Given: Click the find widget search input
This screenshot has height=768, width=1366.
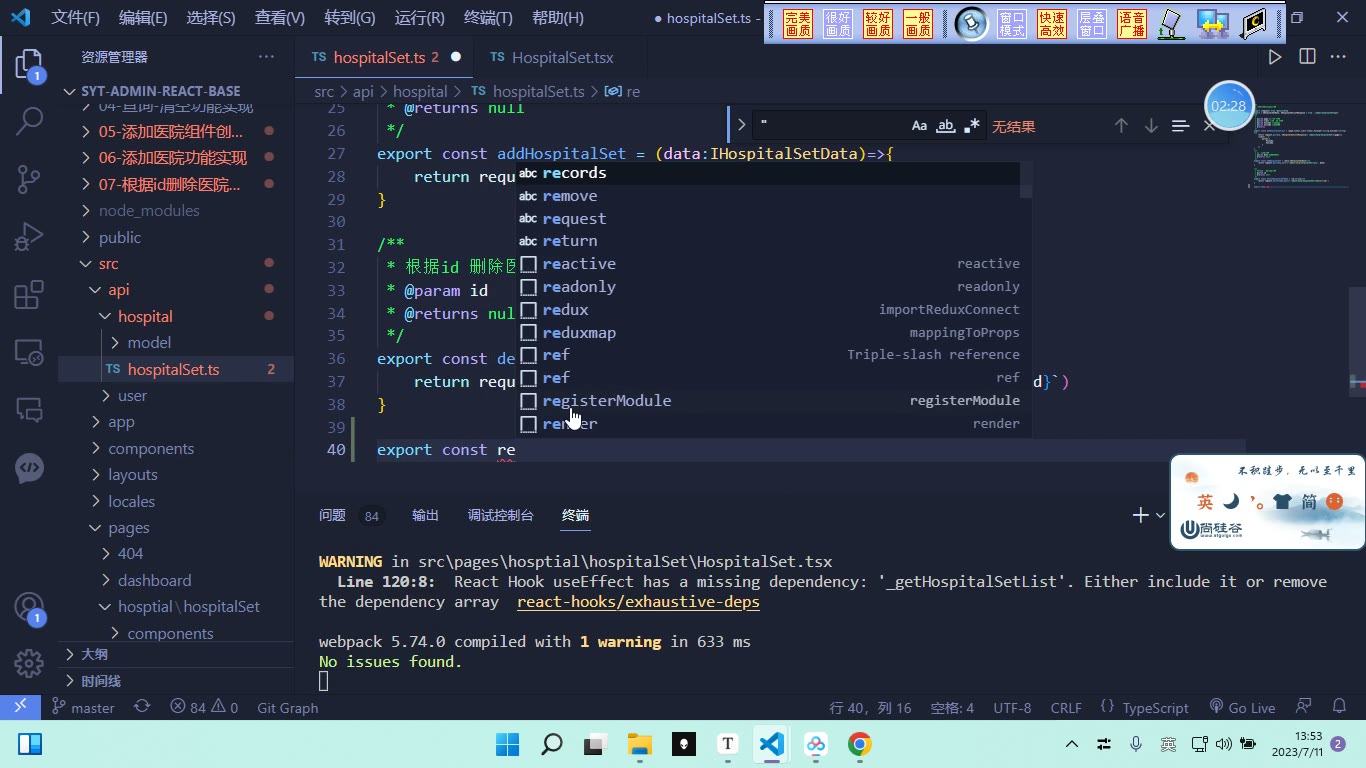Looking at the screenshot, I should [x=829, y=126].
